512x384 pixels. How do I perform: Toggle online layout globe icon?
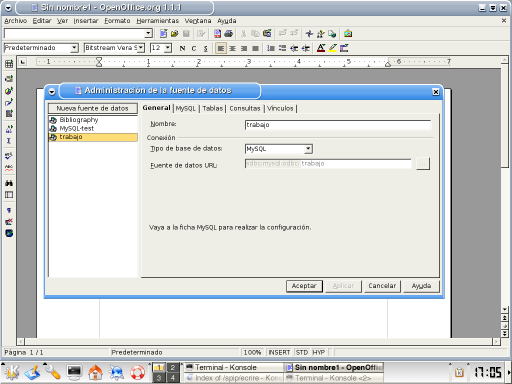coord(9,233)
